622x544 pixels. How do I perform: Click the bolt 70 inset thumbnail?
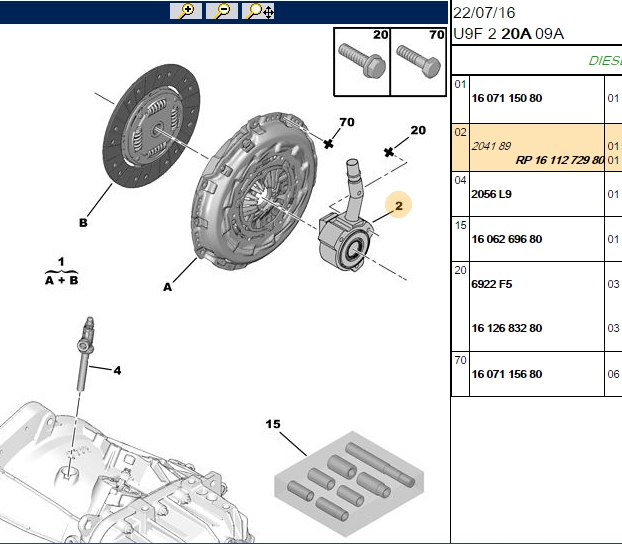(419, 62)
